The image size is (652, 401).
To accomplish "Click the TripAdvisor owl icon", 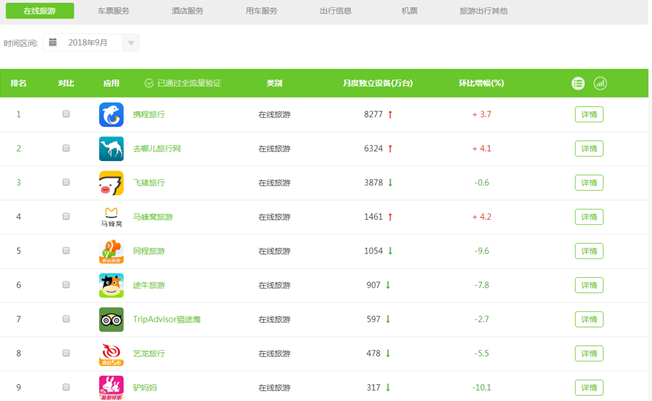I will 111,319.
